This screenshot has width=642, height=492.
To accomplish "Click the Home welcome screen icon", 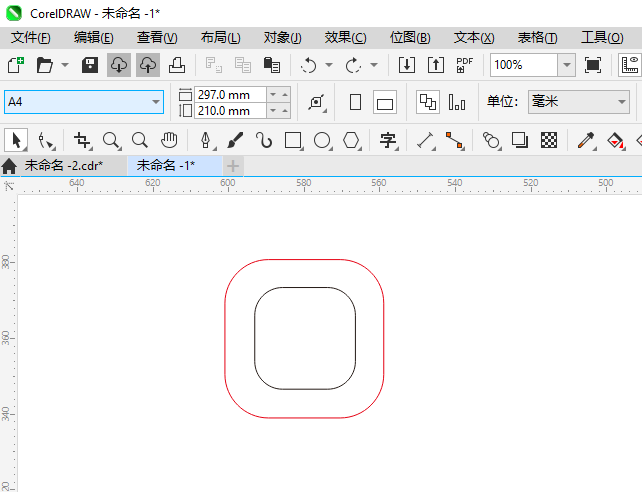I will [x=9, y=166].
